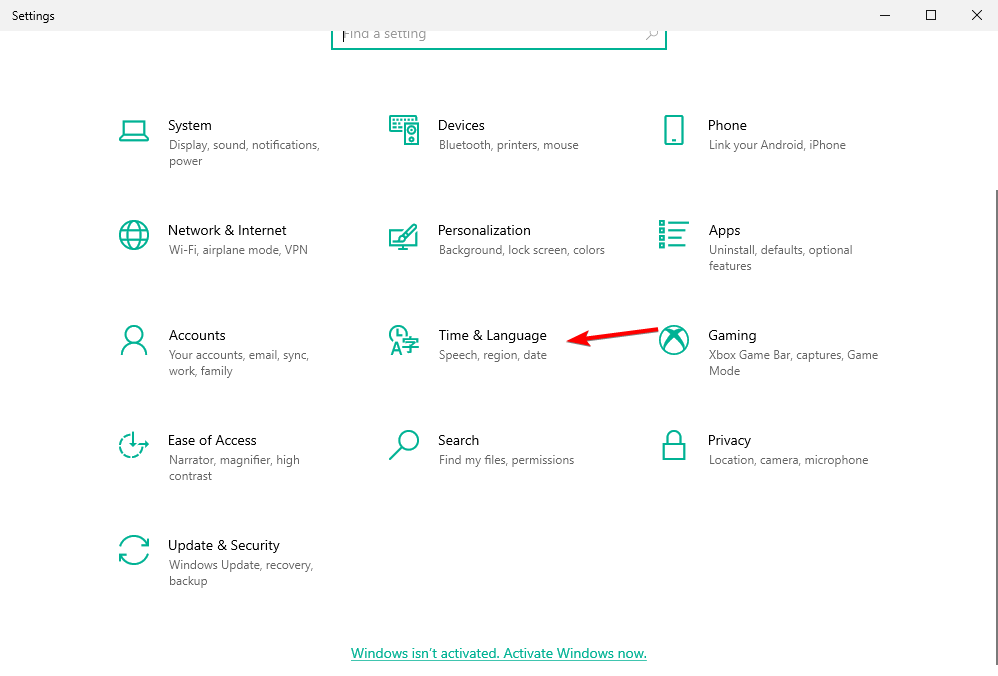Open the System settings title
Screen dimensions: 998x676
click(x=190, y=125)
